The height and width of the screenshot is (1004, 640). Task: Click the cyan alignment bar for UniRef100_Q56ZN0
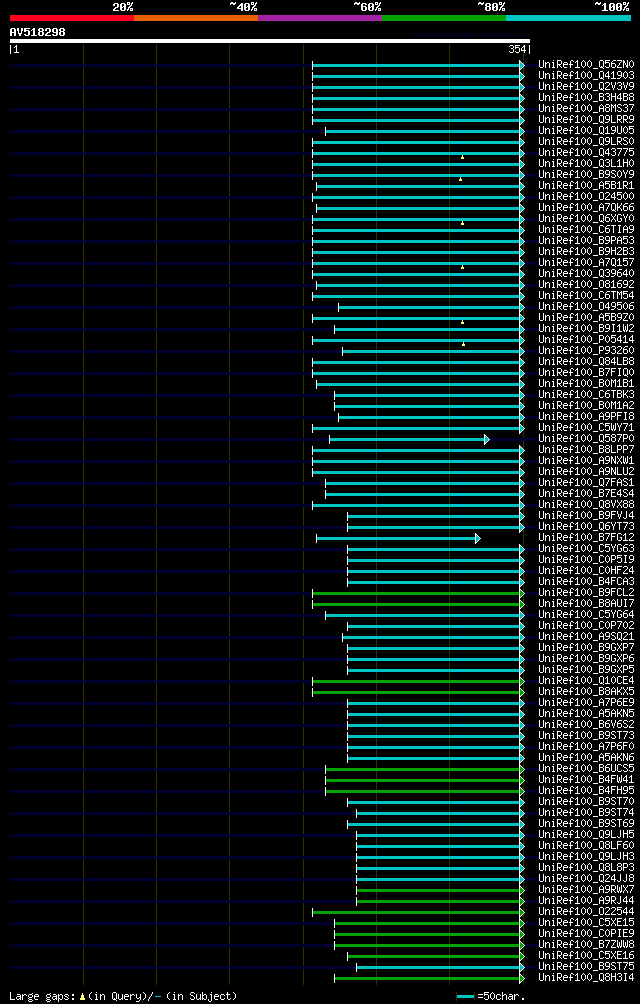(416, 65)
